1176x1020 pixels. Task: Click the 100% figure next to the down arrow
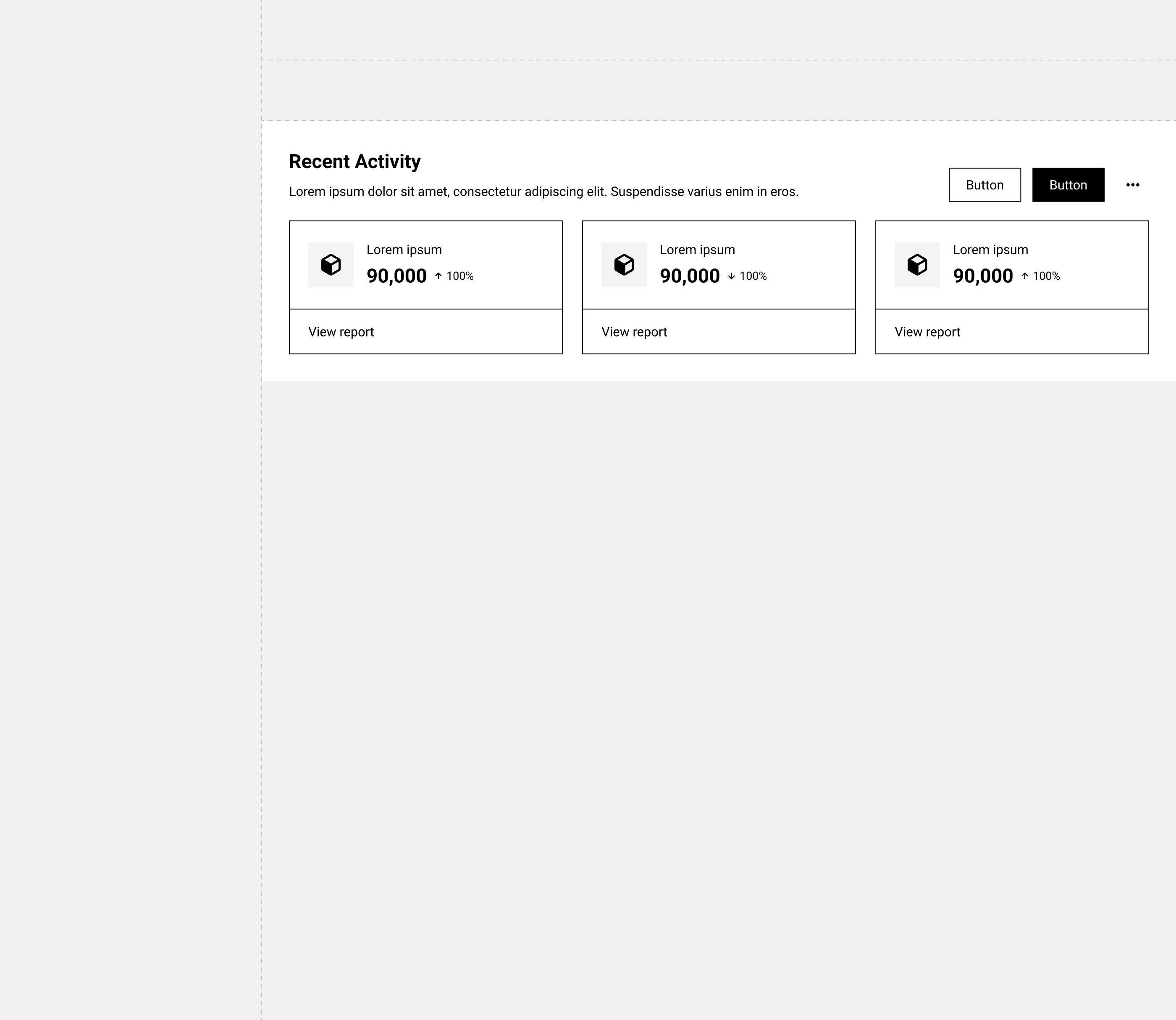coord(753,276)
